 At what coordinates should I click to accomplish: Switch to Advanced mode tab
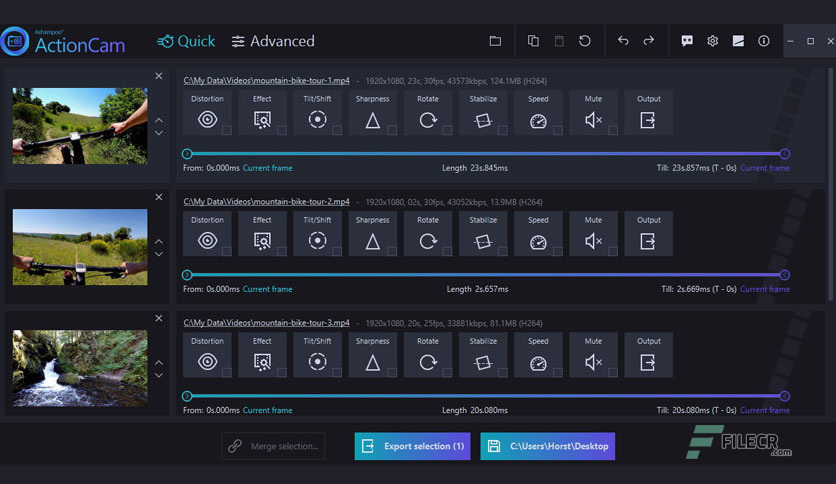pyautogui.click(x=273, y=41)
